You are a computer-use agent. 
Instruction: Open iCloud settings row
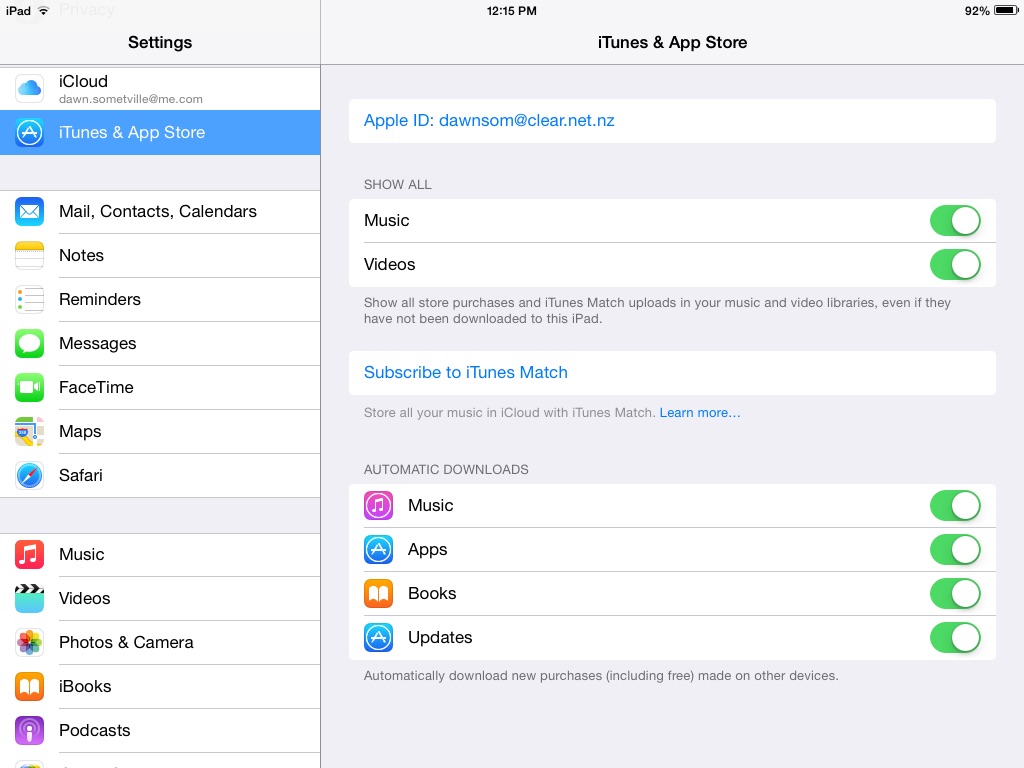click(160, 88)
